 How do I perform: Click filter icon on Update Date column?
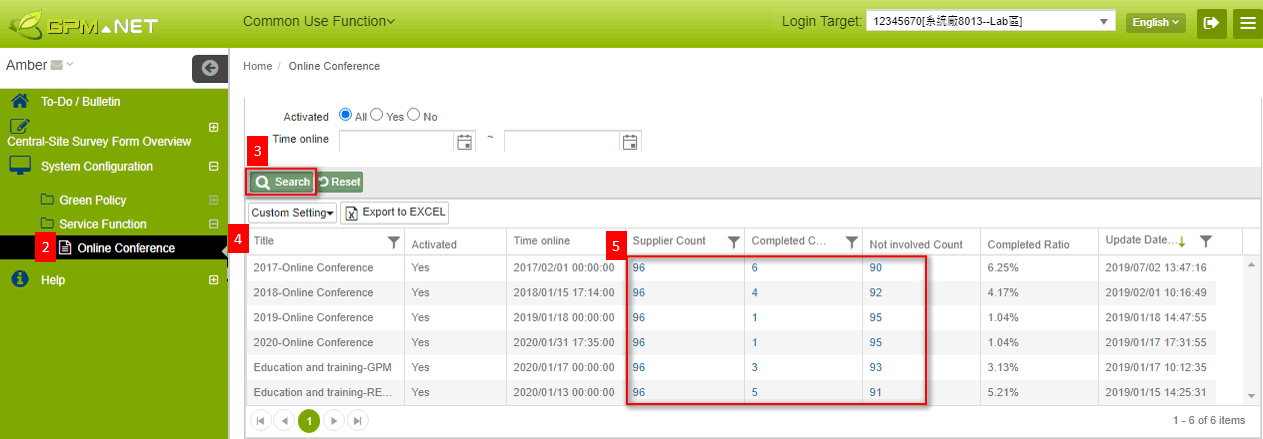1206,241
